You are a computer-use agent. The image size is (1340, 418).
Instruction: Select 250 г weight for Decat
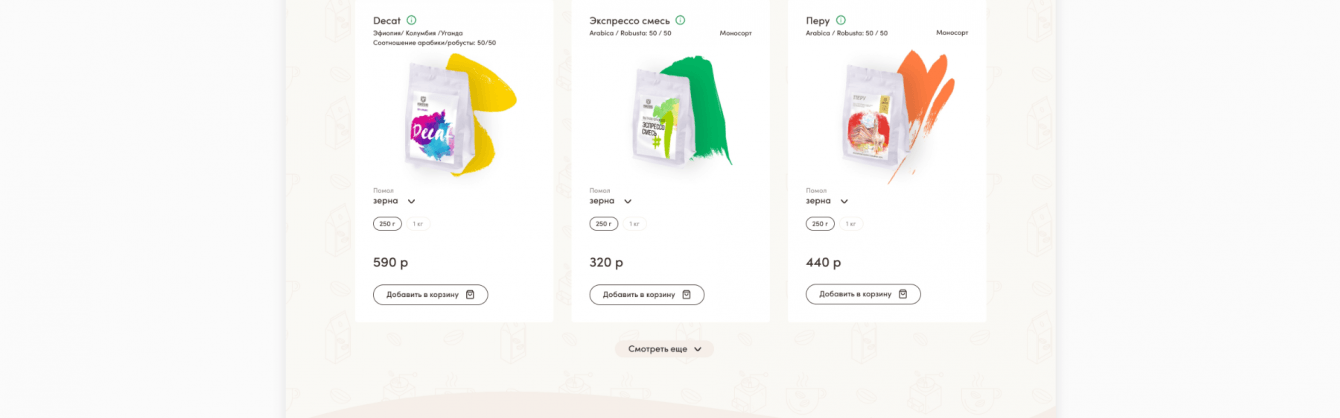(x=387, y=224)
